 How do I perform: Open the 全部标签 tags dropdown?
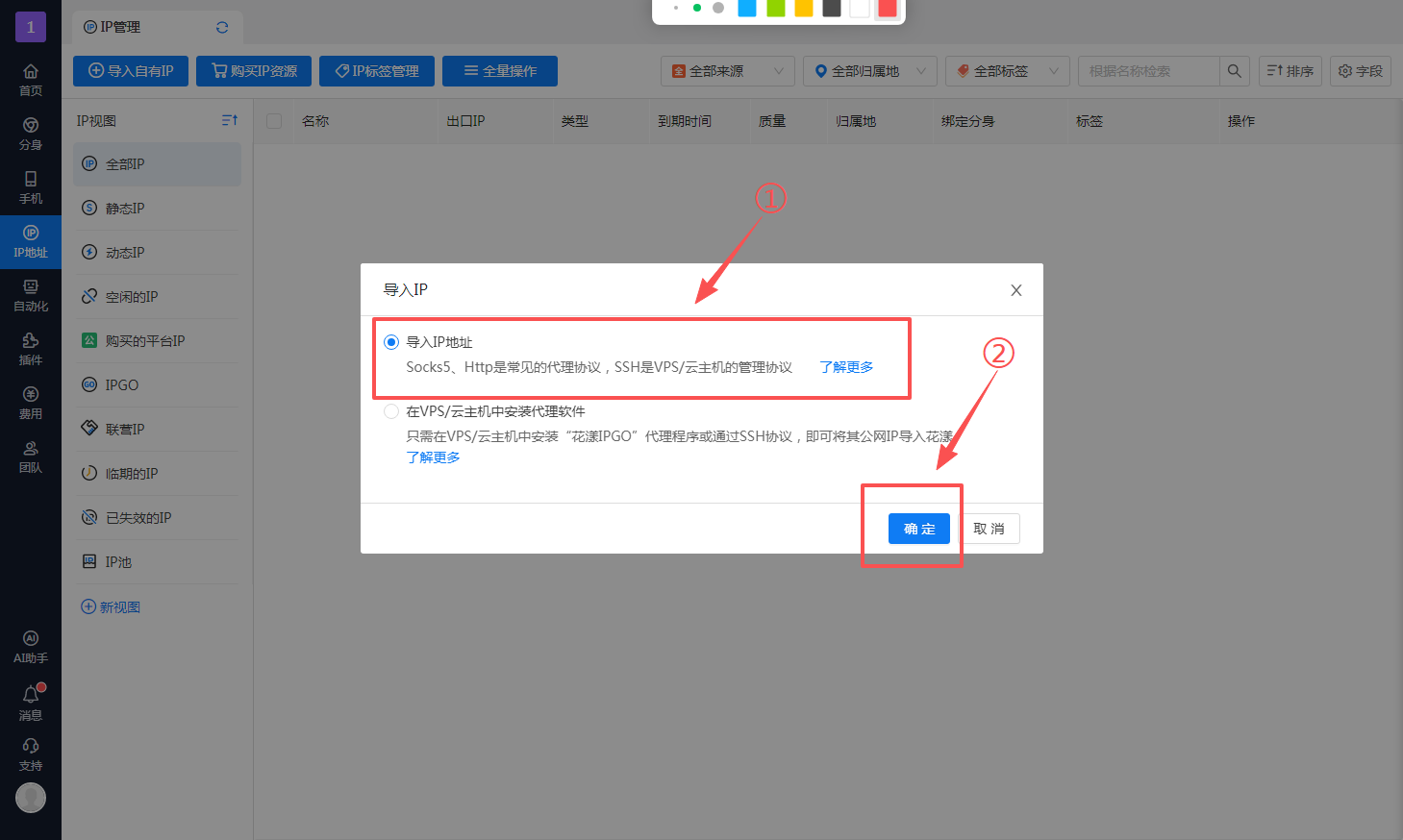(x=1007, y=70)
